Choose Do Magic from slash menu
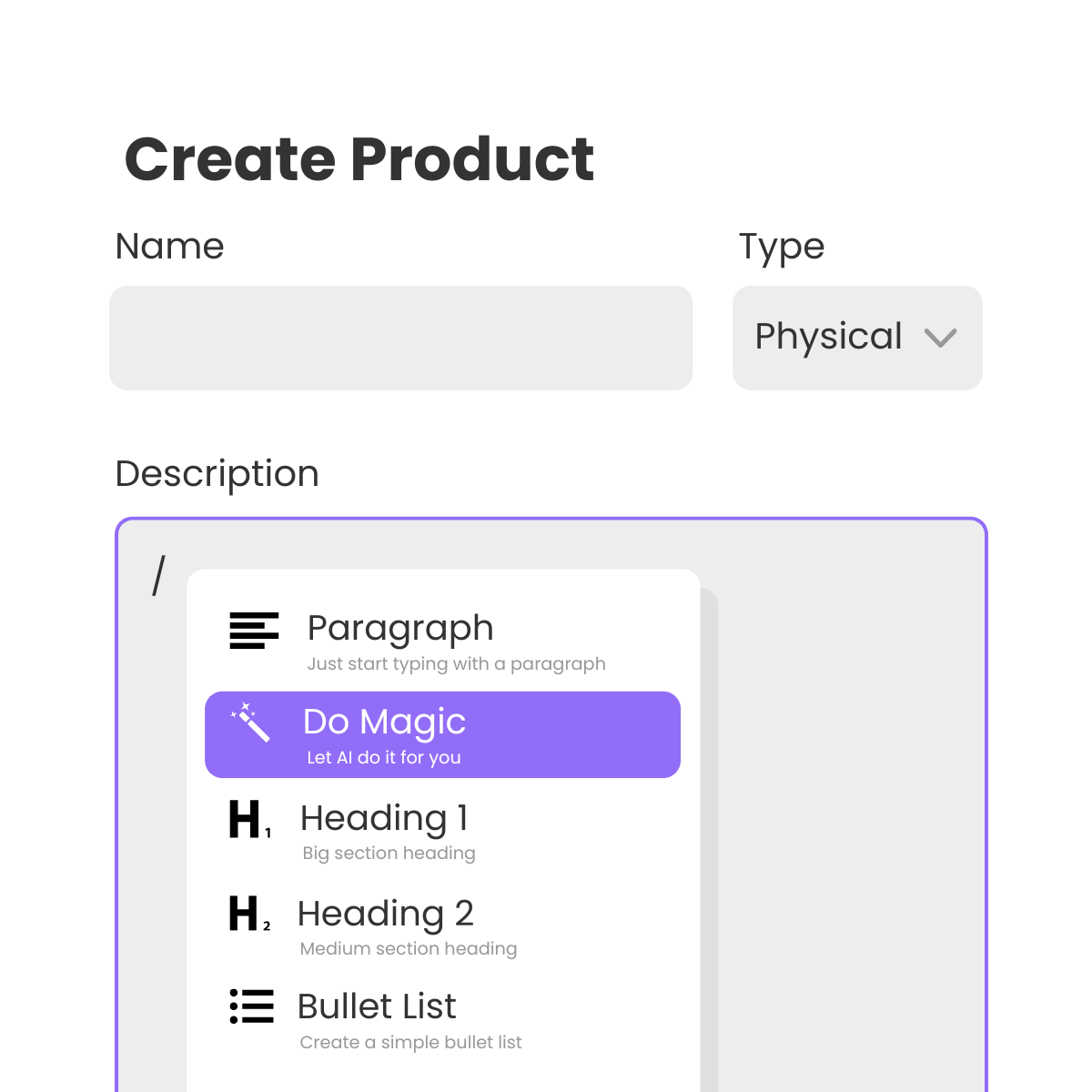Screen dimensions: 1092x1092 (442, 735)
